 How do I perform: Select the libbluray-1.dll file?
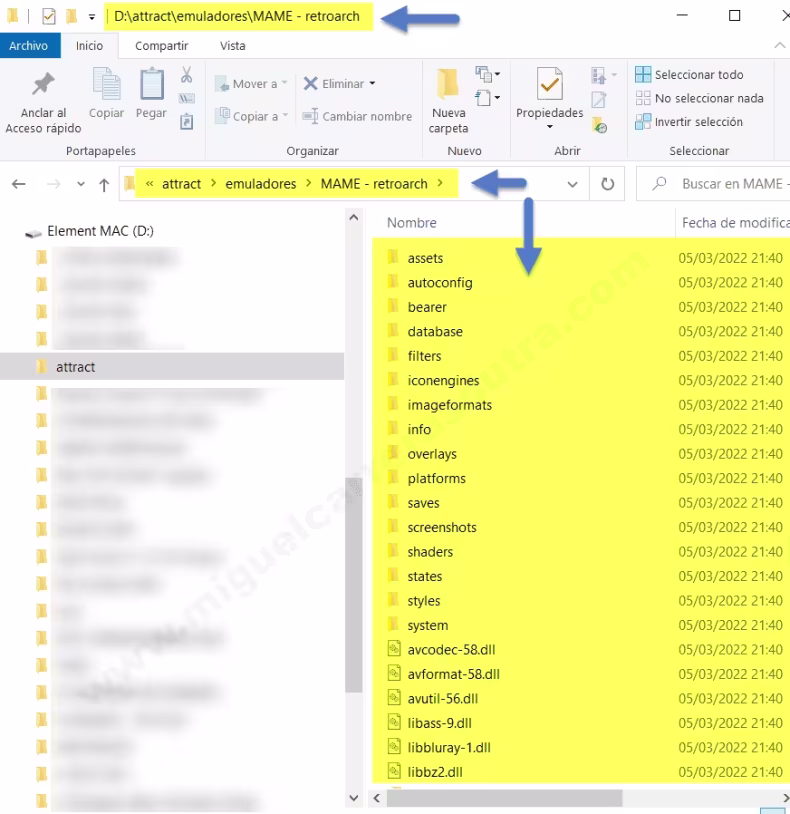581,747
